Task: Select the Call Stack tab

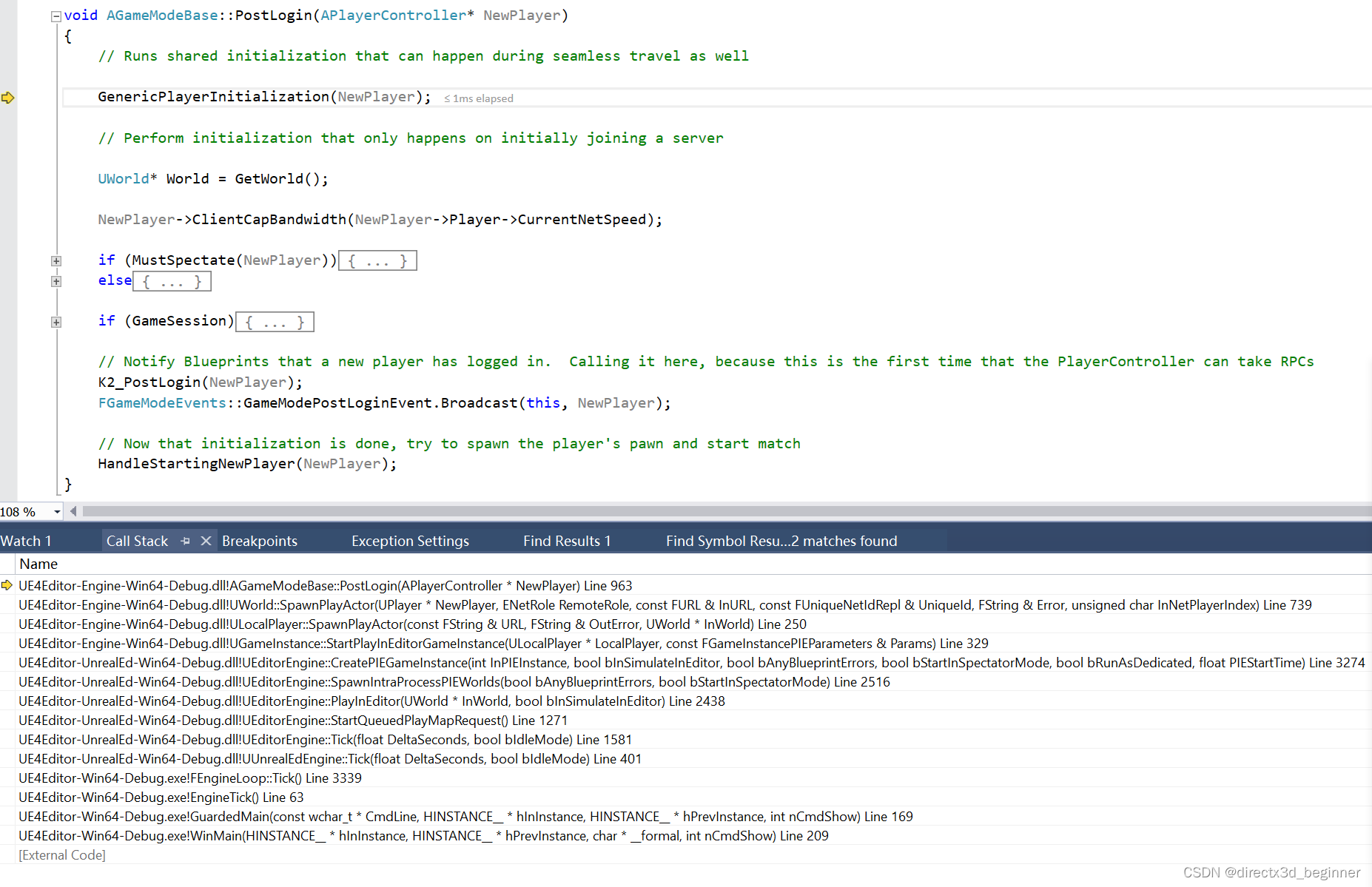Action: coord(138,541)
